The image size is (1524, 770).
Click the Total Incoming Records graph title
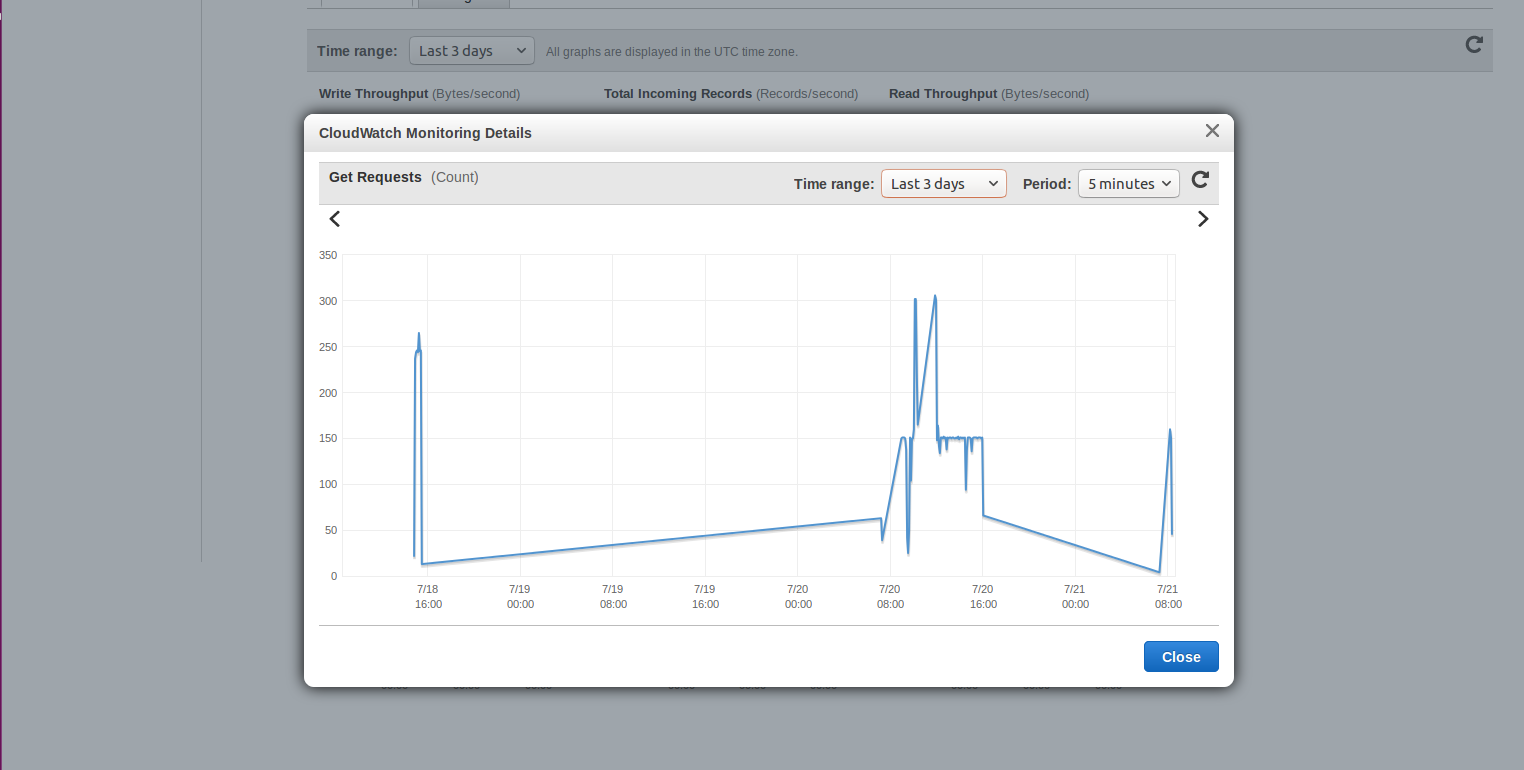tap(677, 94)
